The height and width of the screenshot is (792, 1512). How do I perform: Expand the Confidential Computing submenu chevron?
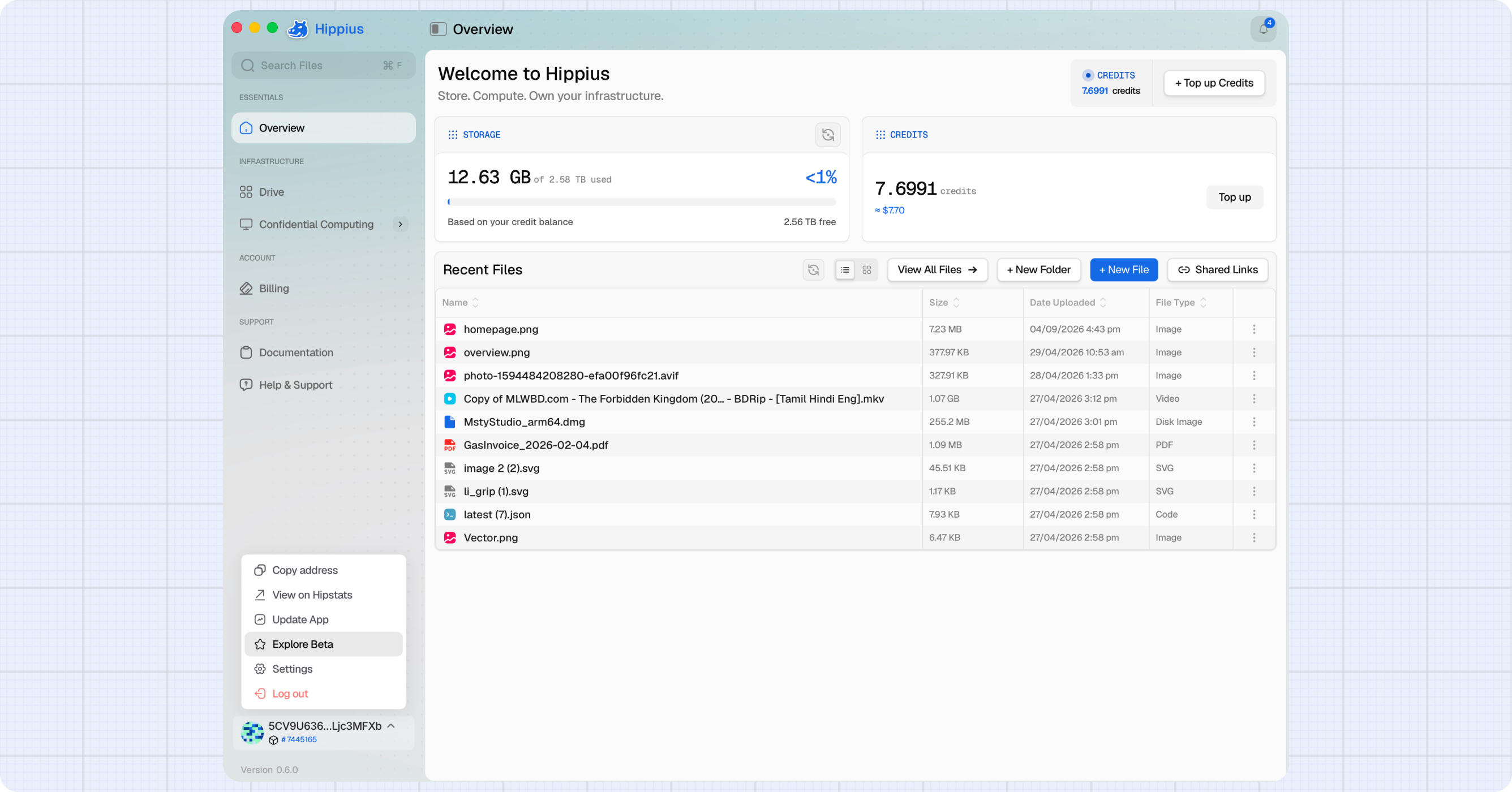pos(400,224)
